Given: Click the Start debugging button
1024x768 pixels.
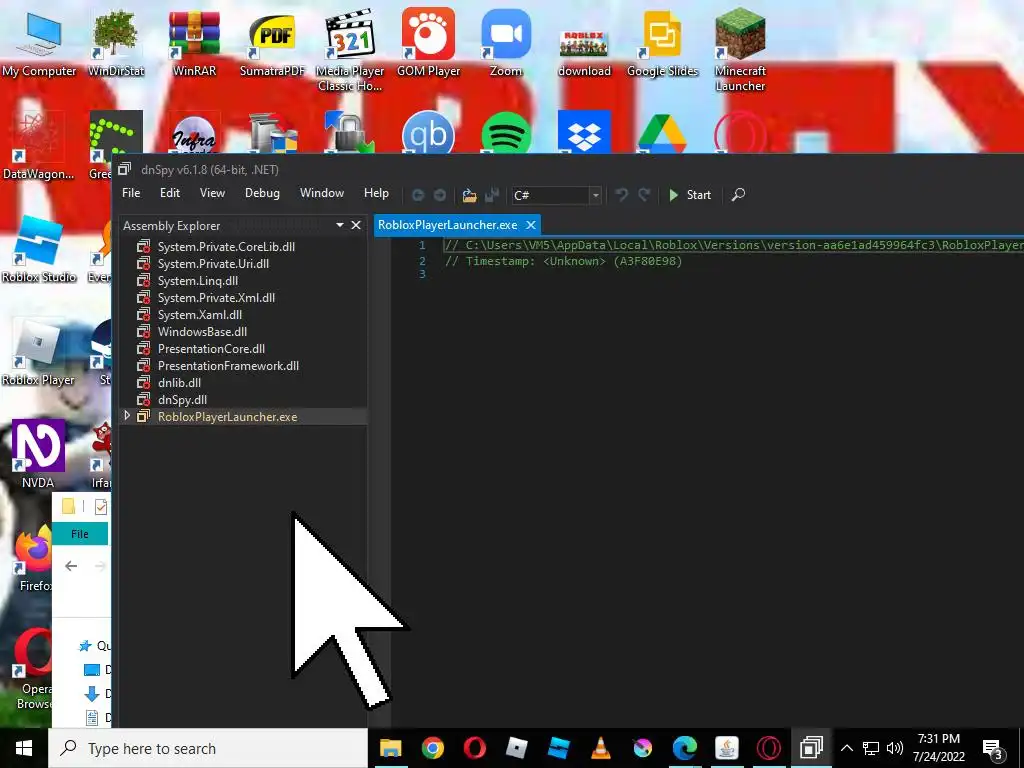Looking at the screenshot, I should pos(690,195).
